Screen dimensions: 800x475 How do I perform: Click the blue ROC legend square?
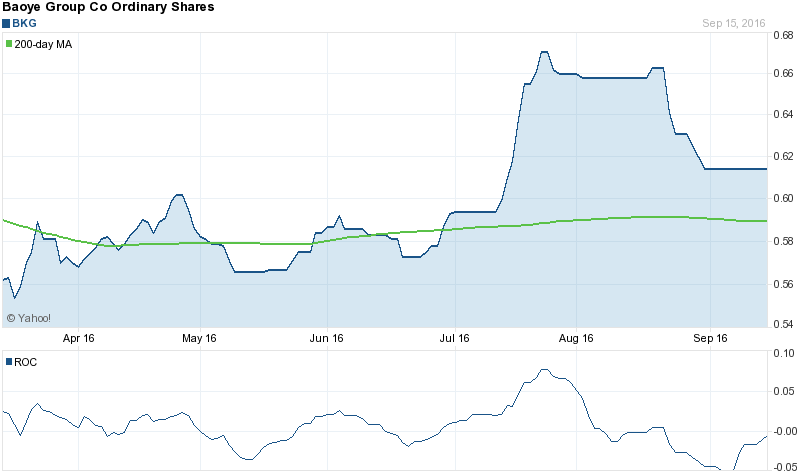click(x=9, y=362)
